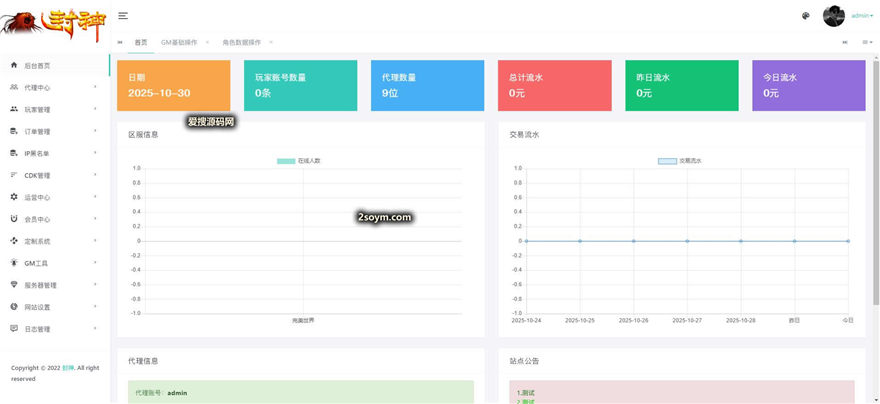The width and height of the screenshot is (880, 404).
Task: Close the GM基础操作 tab
Action: (207, 42)
